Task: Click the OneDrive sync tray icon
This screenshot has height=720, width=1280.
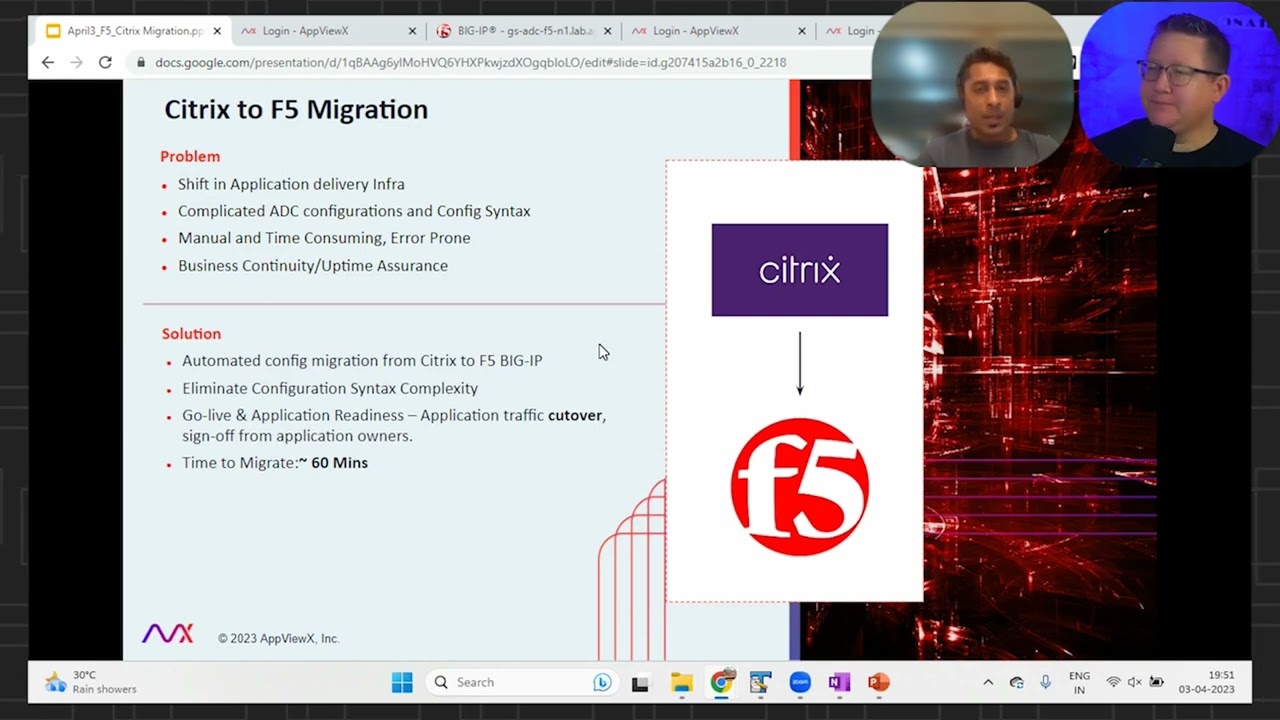Action: [1017, 682]
